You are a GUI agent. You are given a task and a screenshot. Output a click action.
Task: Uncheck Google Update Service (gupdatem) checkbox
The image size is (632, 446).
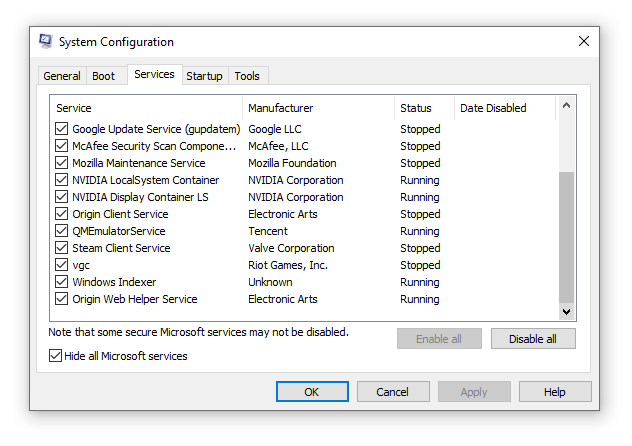pyautogui.click(x=61, y=129)
